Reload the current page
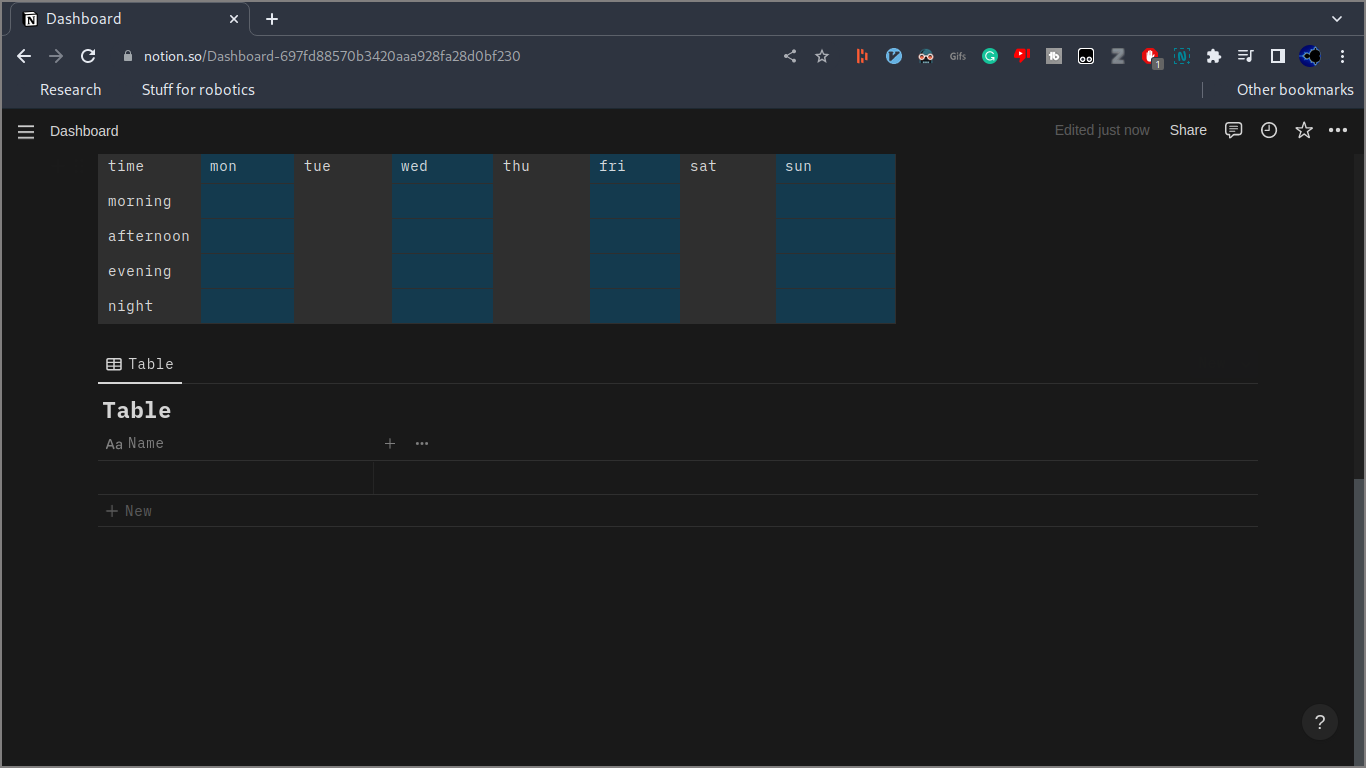Screen dimensions: 1366x768 click(x=88, y=56)
